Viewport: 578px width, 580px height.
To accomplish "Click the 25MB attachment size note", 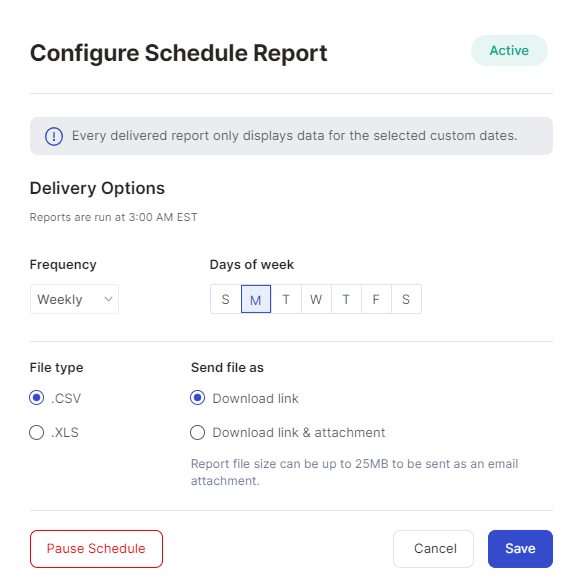I will (354, 472).
